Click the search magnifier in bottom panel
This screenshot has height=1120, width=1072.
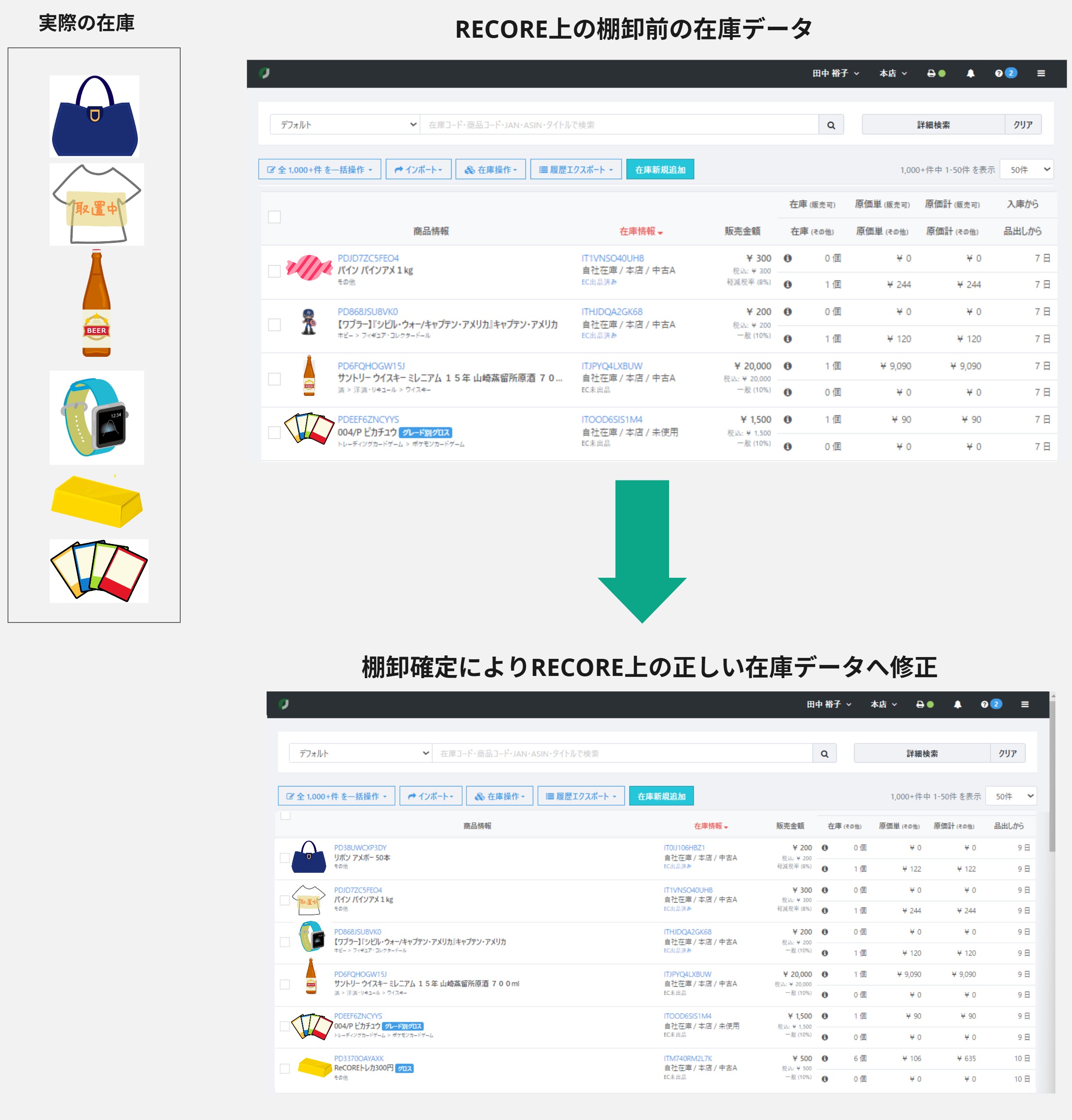pyautogui.click(x=824, y=754)
